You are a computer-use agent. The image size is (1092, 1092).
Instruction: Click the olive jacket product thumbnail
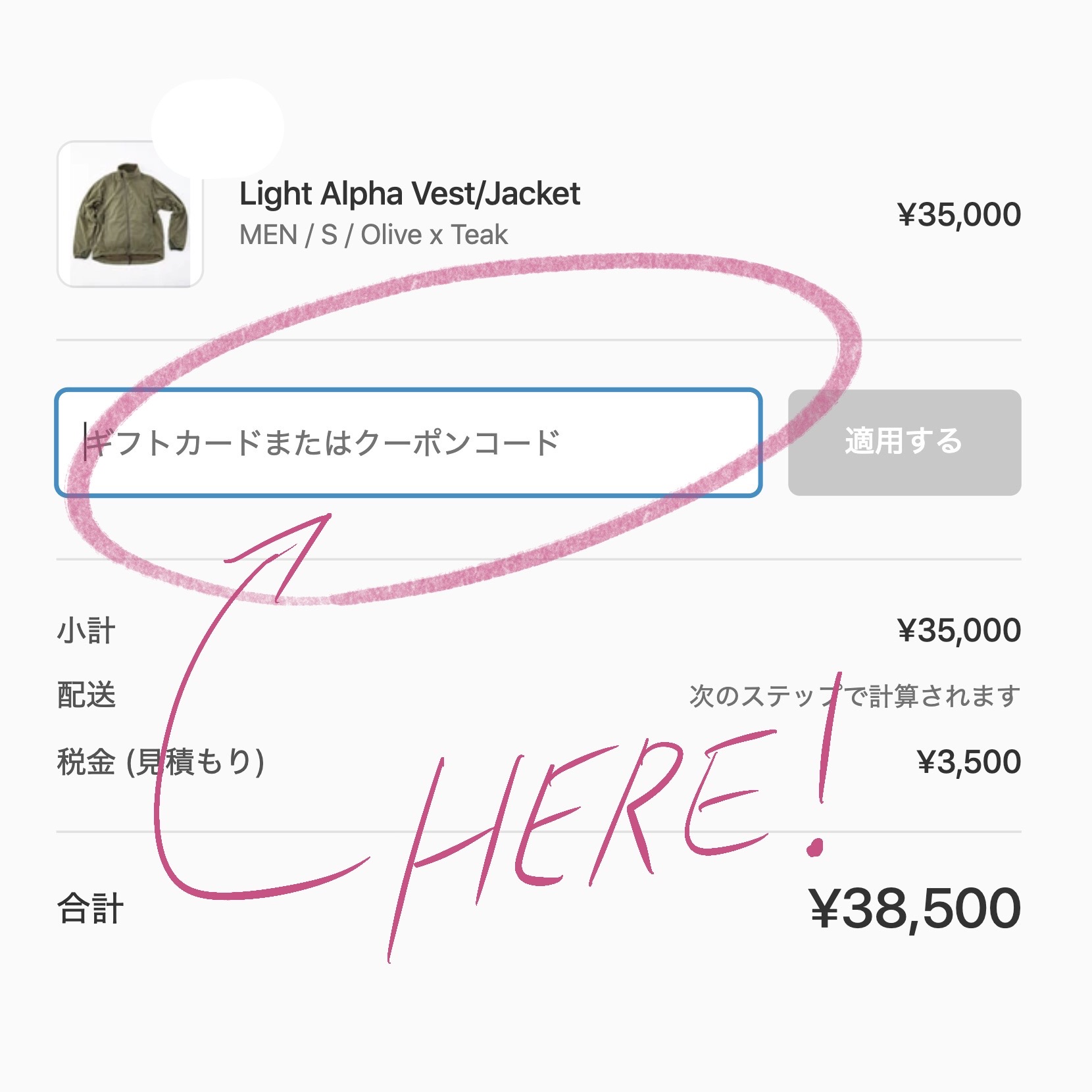(130, 214)
